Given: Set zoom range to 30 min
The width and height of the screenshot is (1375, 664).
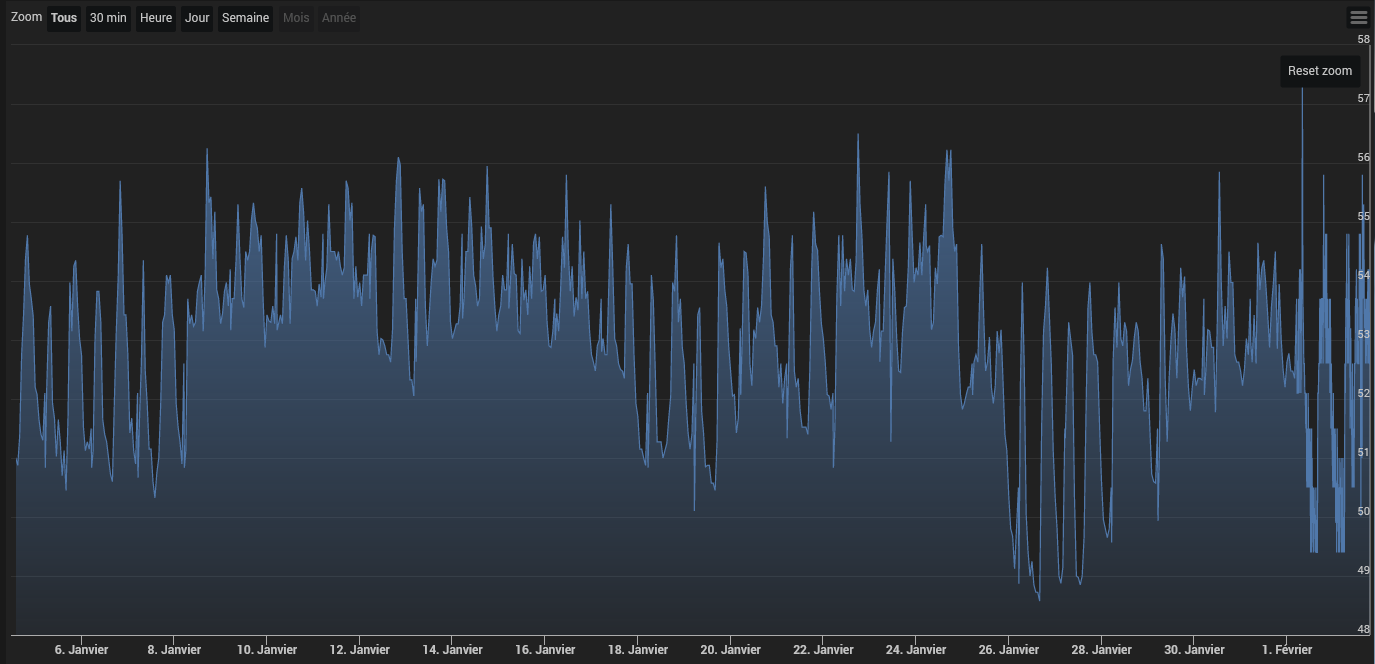Looking at the screenshot, I should pyautogui.click(x=108, y=18).
